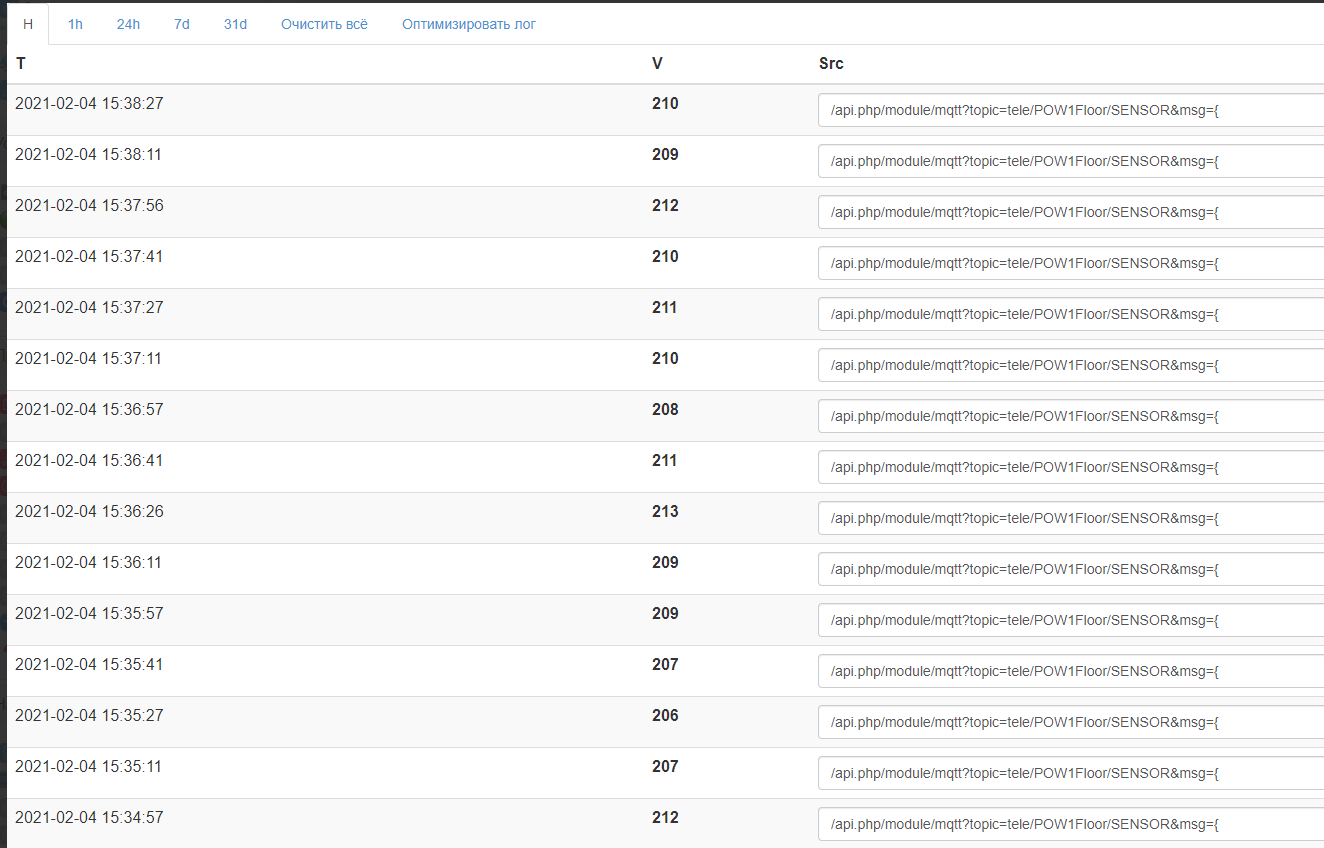Screen dimensions: 1324x848
Task: Click the Очистить всё link
Action: 324,24
